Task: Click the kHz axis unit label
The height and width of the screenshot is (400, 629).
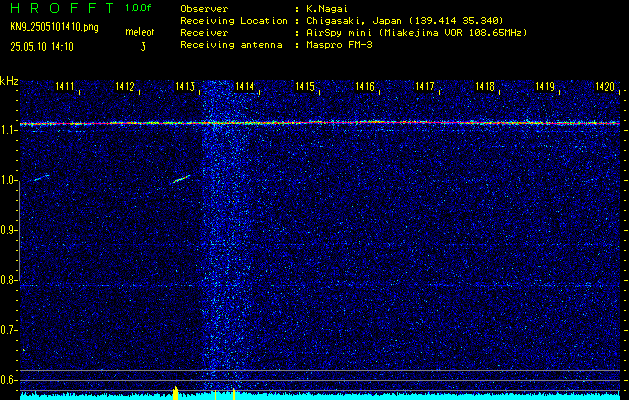Action: coord(9,81)
